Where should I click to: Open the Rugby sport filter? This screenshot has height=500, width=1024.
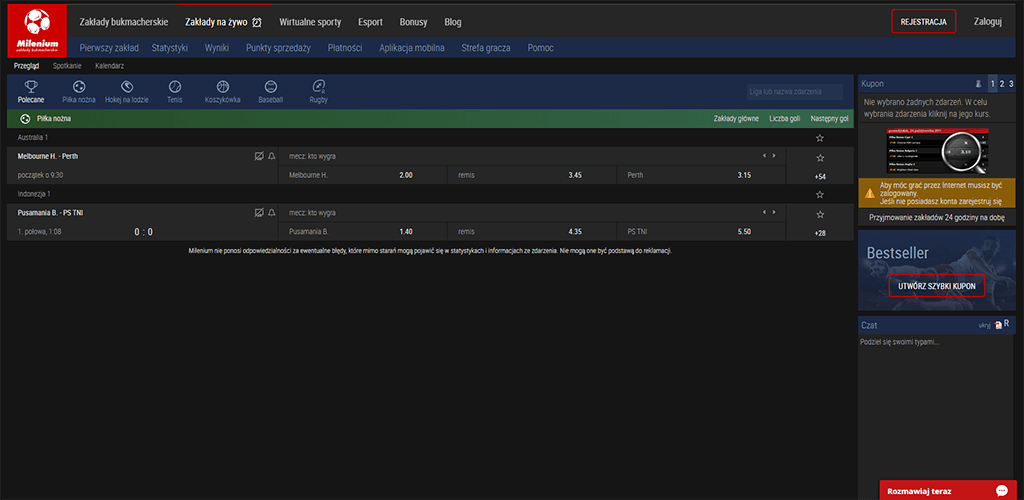pos(318,91)
